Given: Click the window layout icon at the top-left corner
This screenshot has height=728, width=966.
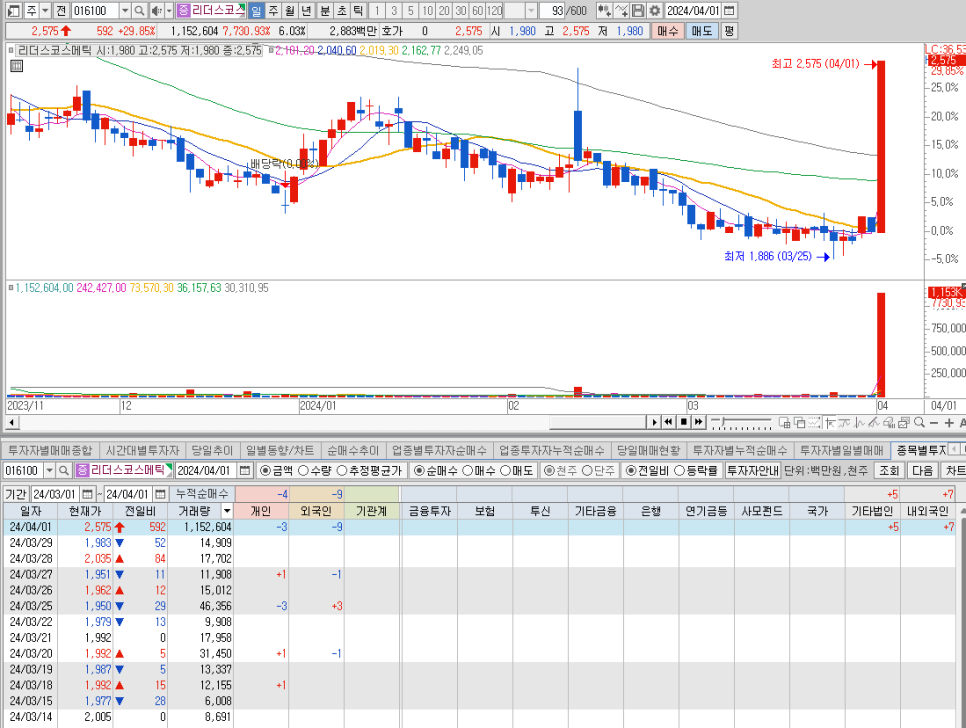Looking at the screenshot, I should tap(14, 10).
